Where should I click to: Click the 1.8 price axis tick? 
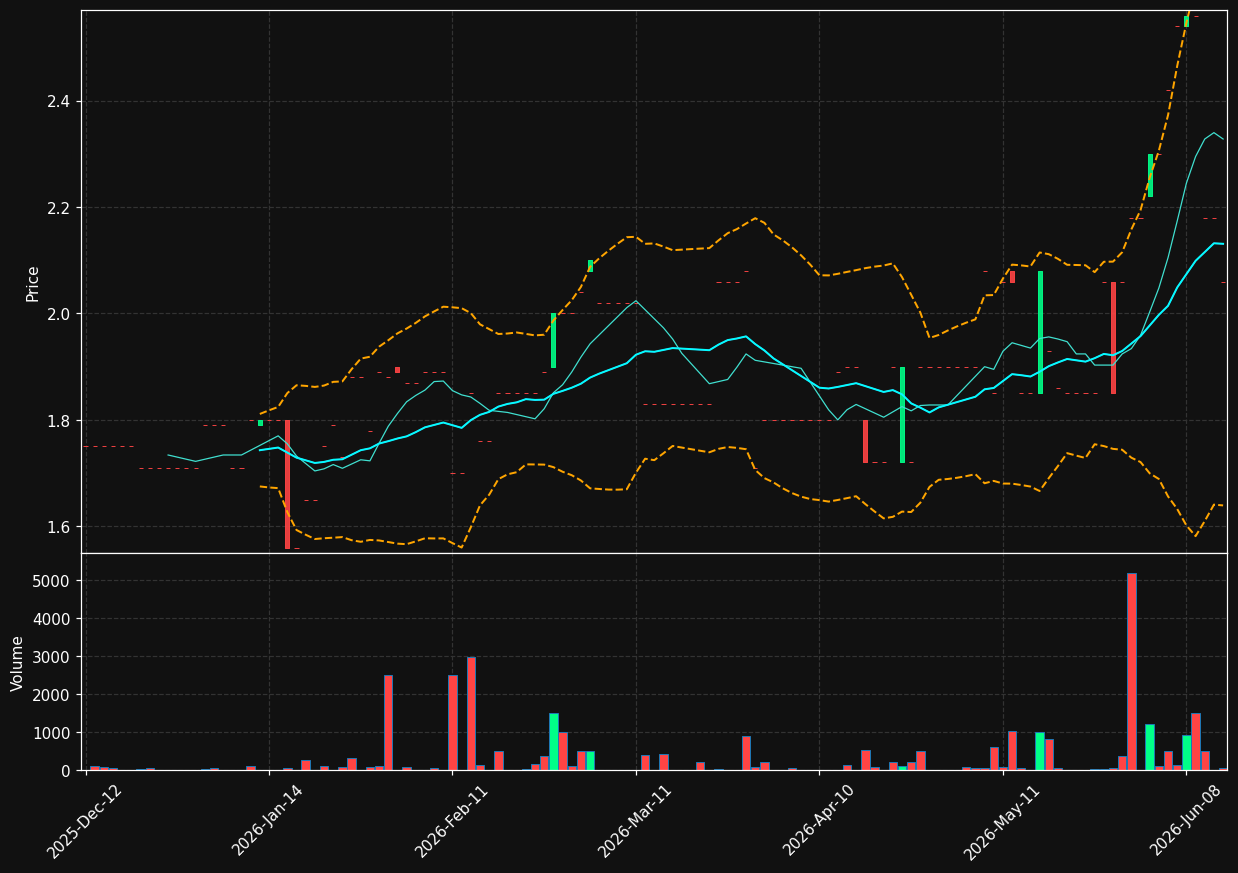click(58, 421)
